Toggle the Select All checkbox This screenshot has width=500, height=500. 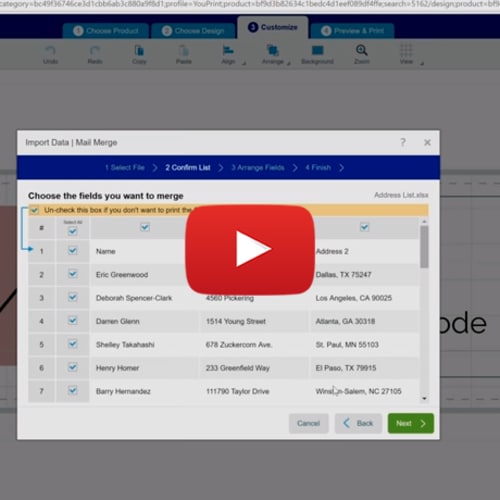(72, 231)
